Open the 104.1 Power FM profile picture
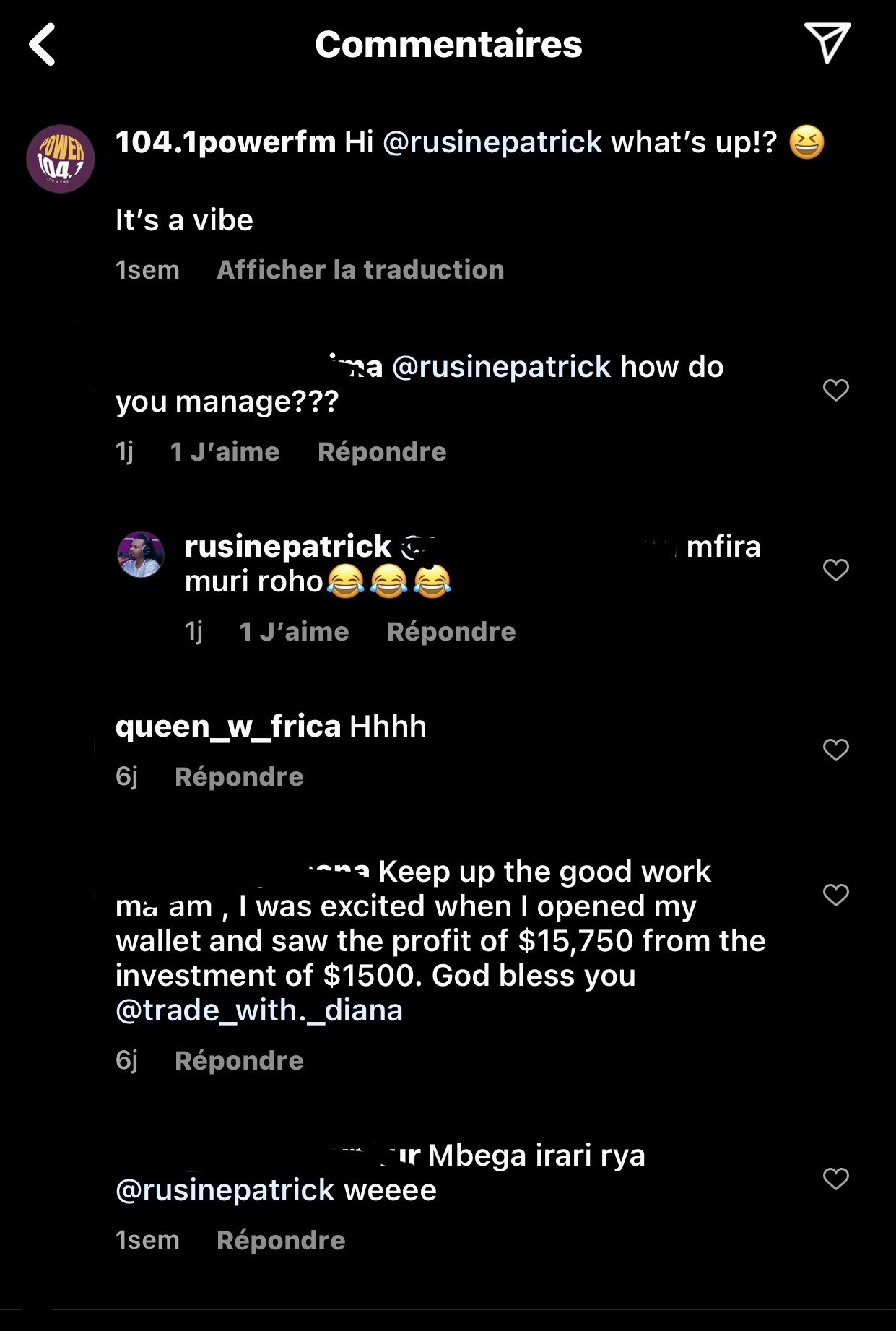This screenshot has width=896, height=1331. click(x=61, y=159)
